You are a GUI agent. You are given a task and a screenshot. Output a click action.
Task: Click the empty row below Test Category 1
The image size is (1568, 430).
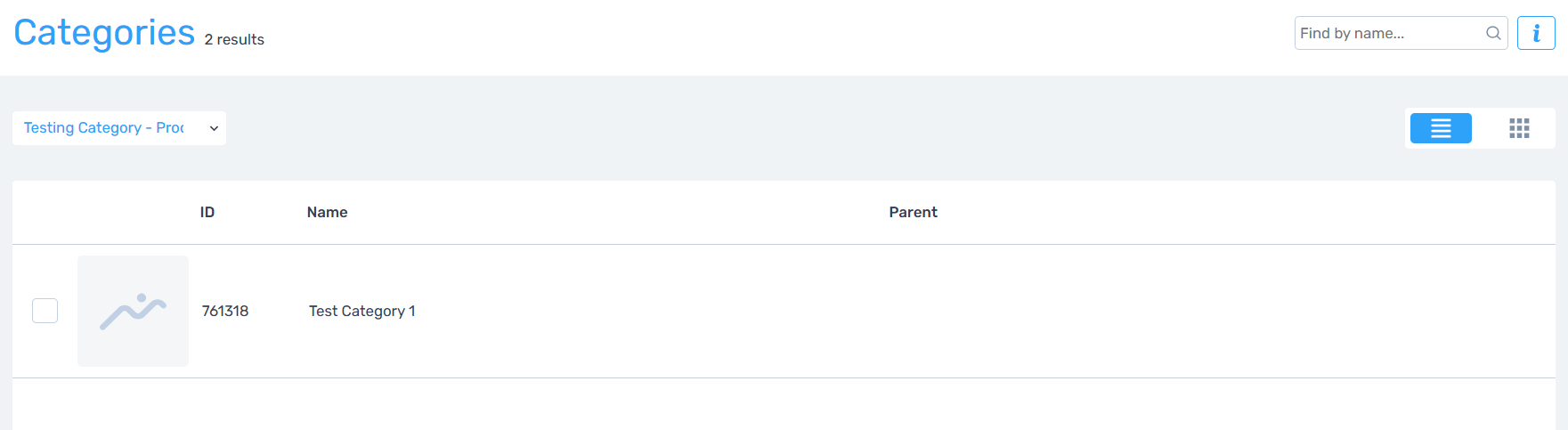784,405
